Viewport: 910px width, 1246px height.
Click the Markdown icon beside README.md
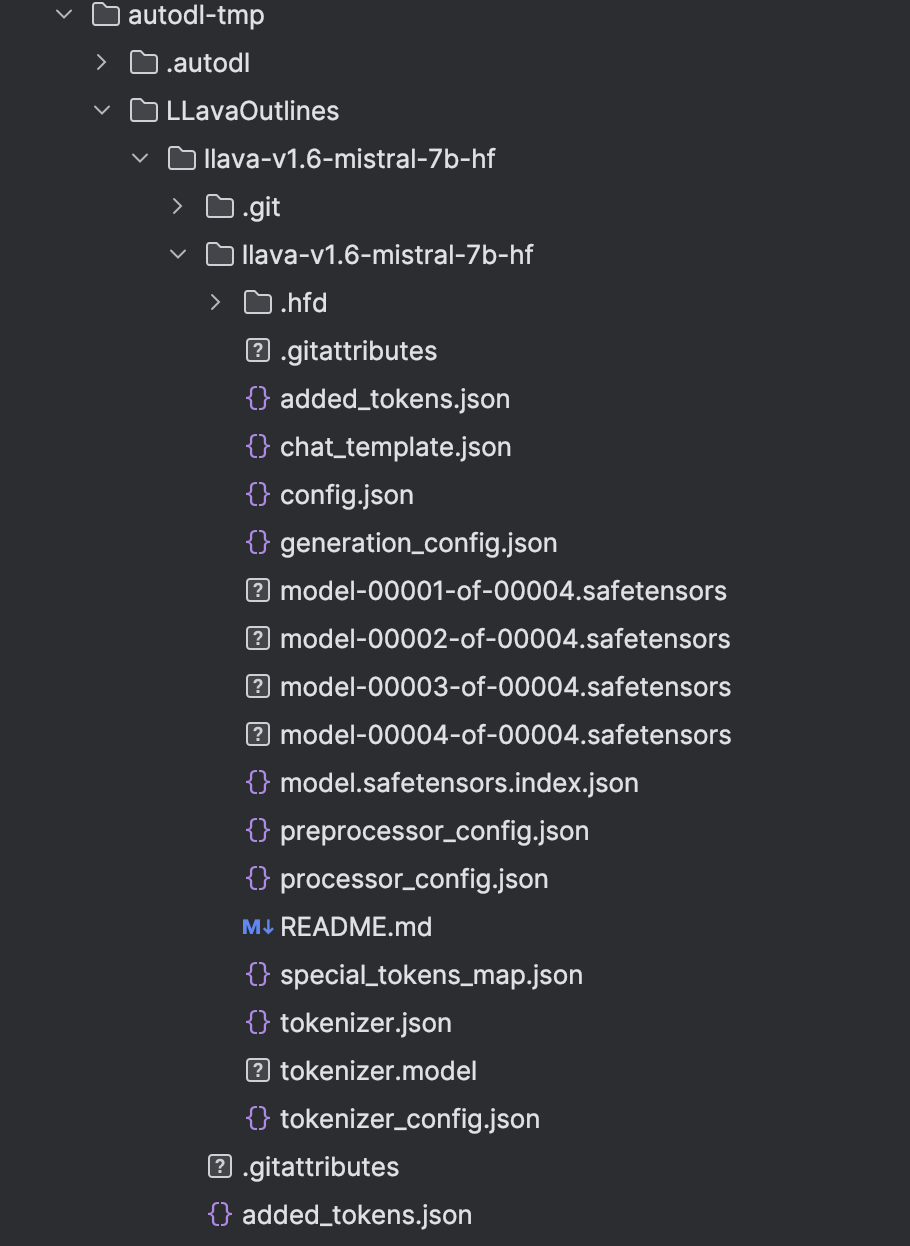click(257, 927)
